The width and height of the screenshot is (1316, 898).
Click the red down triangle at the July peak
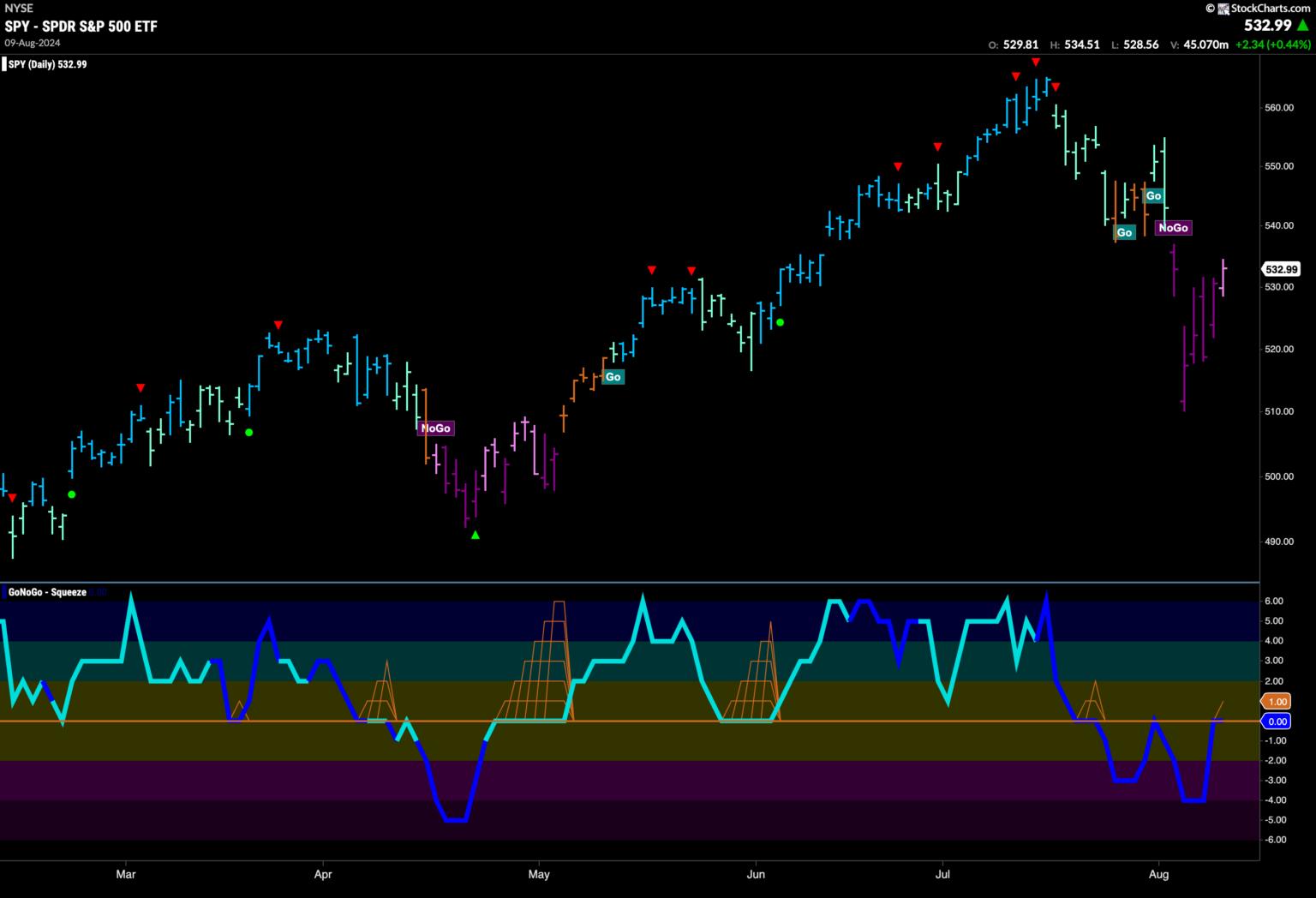(1036, 62)
